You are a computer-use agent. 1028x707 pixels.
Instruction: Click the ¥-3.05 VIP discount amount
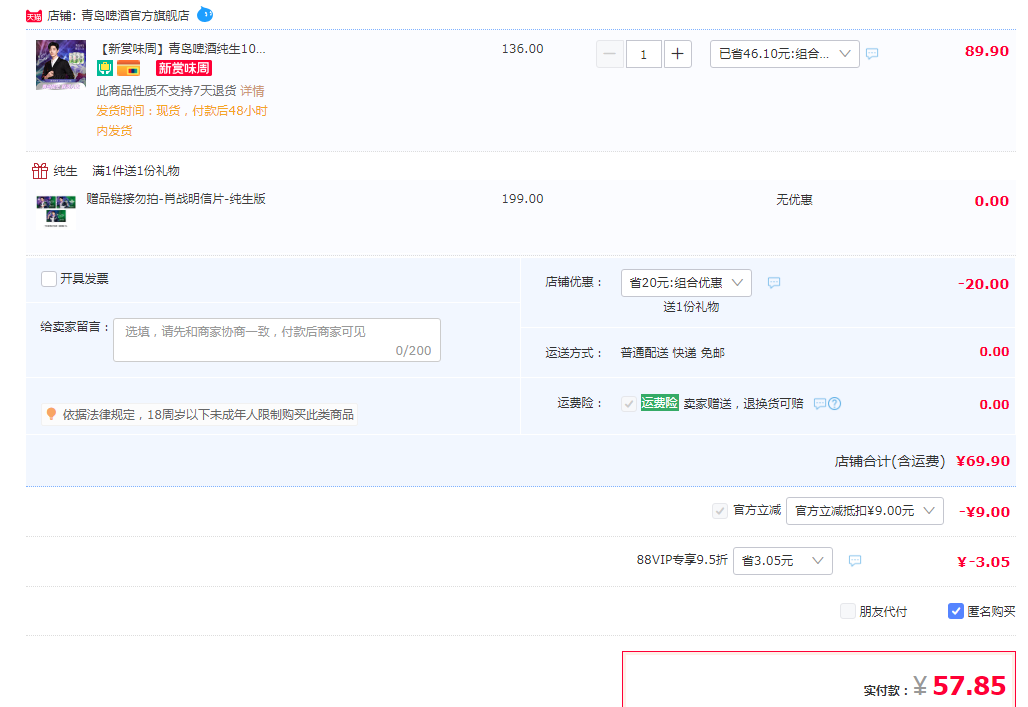pos(983,562)
